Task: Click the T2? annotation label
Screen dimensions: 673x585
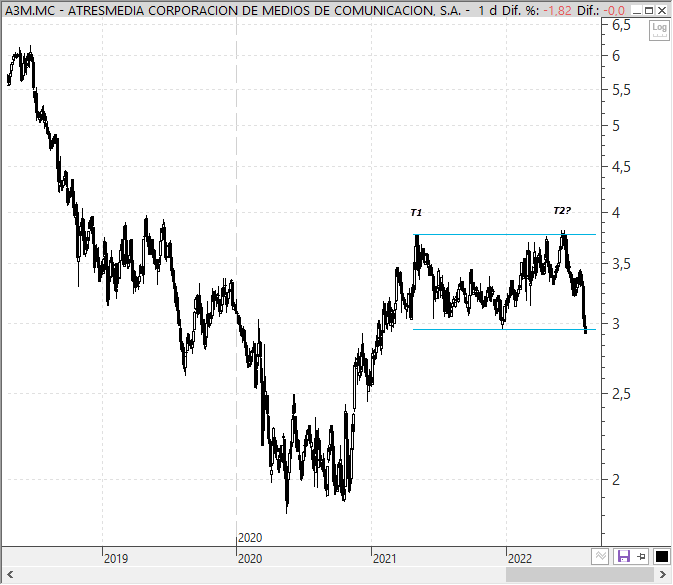Action: 562,210
